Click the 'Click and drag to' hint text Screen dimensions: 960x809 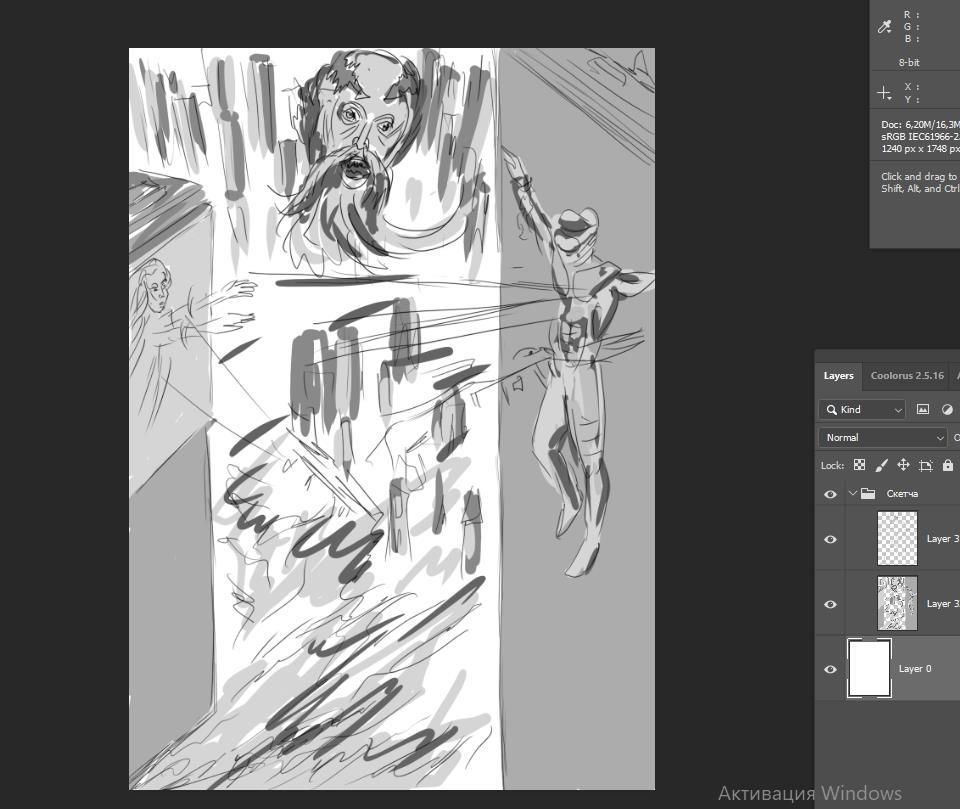tap(920, 176)
